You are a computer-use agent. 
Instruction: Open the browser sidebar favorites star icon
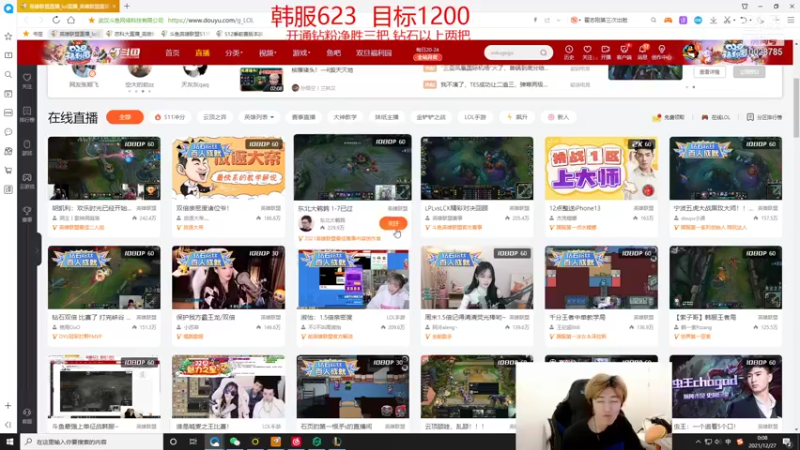(x=8, y=36)
